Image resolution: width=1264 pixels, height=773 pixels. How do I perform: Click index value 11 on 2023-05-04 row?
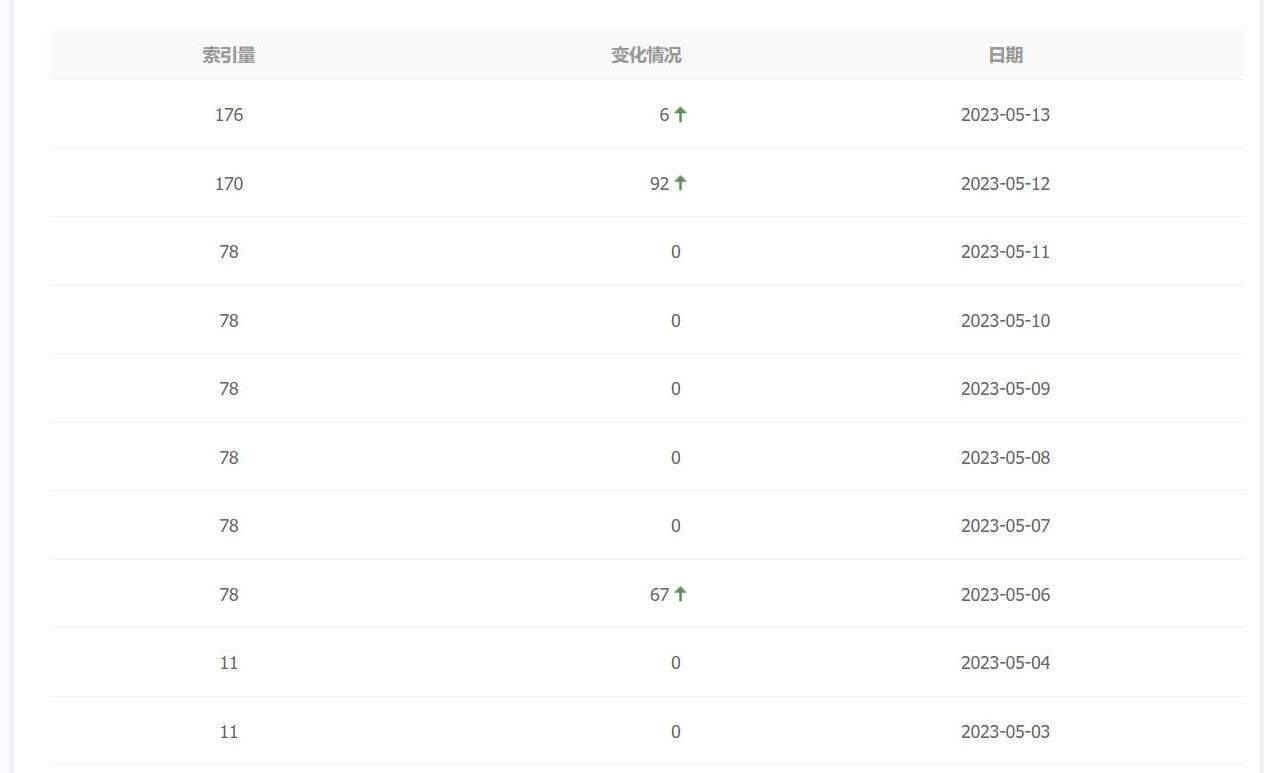click(x=229, y=662)
